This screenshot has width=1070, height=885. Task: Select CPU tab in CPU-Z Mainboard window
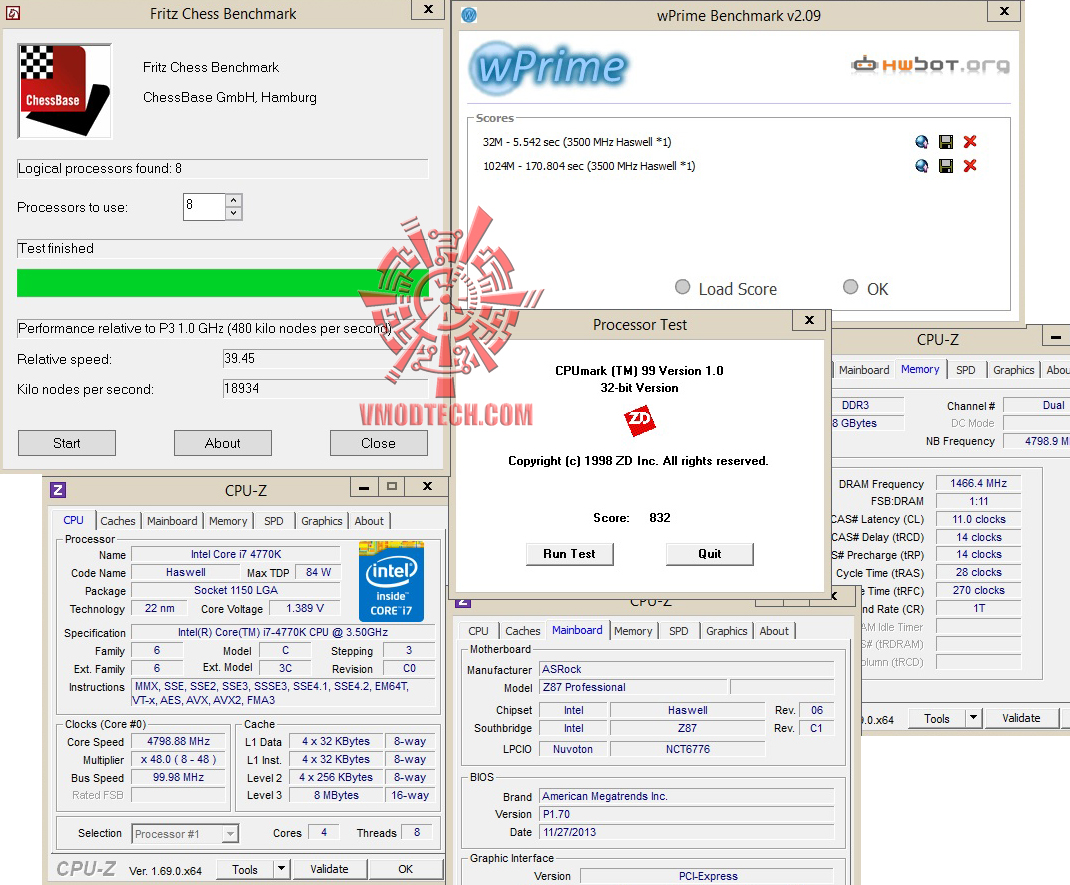478,631
